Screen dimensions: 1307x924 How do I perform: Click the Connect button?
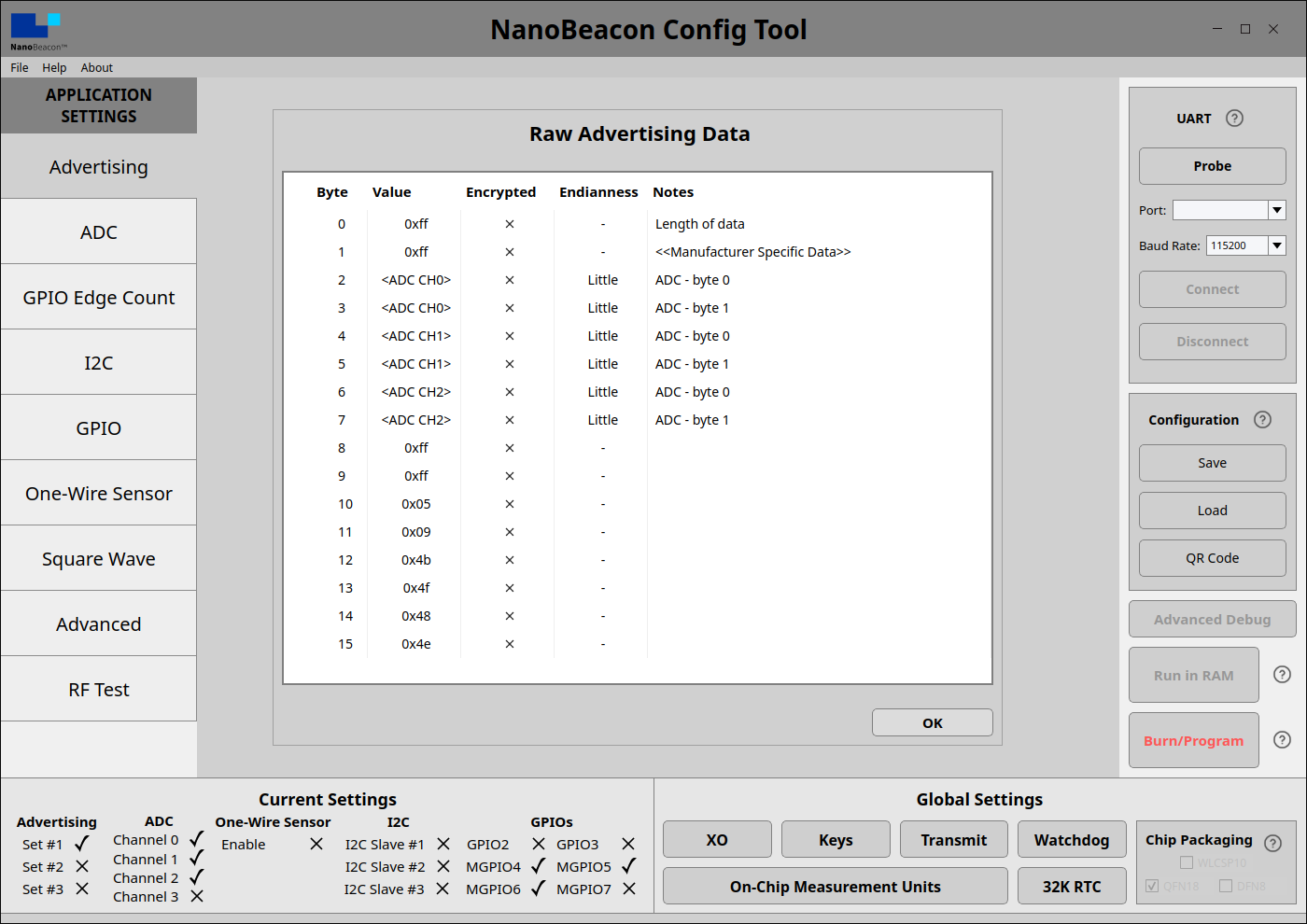pos(1213,289)
